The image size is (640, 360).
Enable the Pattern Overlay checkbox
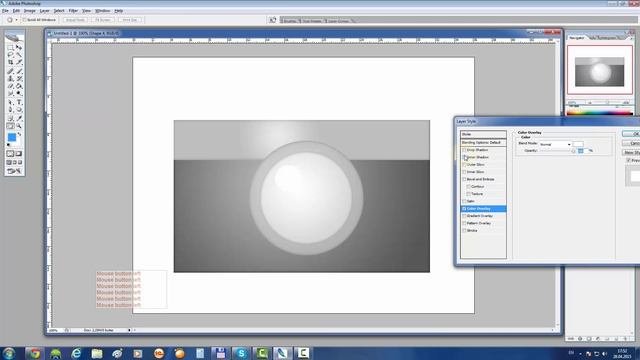pyautogui.click(x=464, y=223)
